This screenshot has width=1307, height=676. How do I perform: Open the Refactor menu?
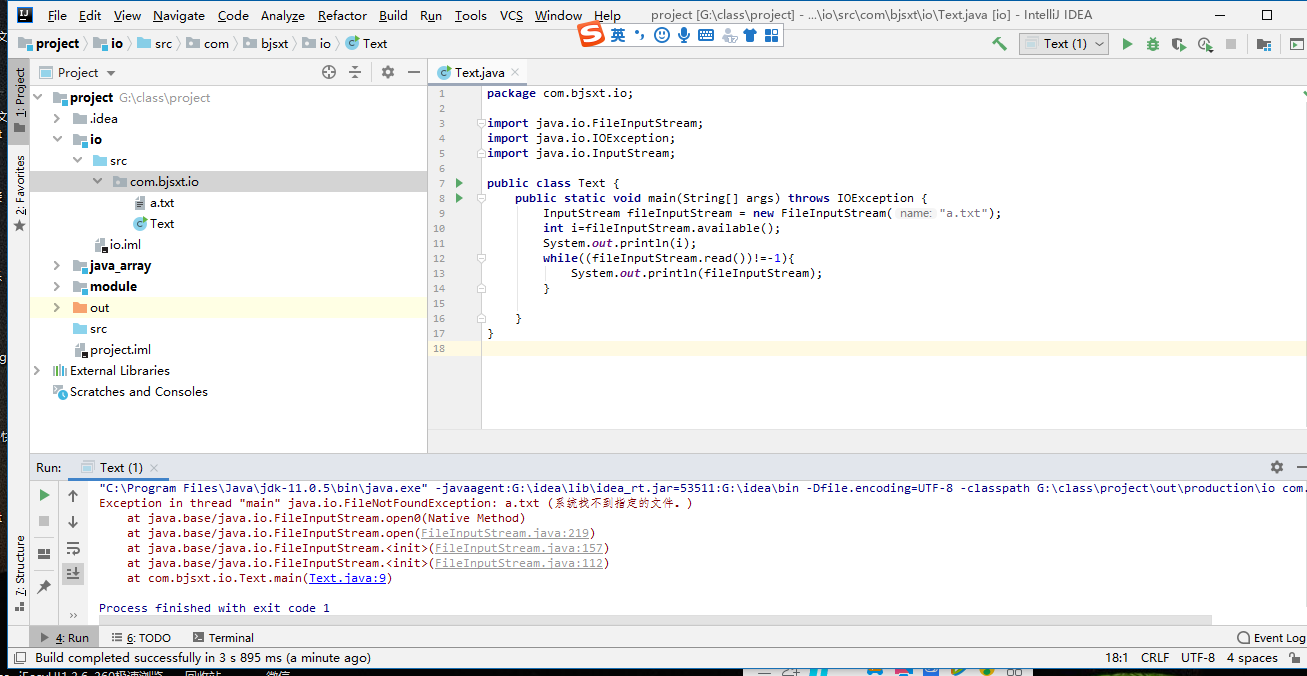click(x=342, y=15)
